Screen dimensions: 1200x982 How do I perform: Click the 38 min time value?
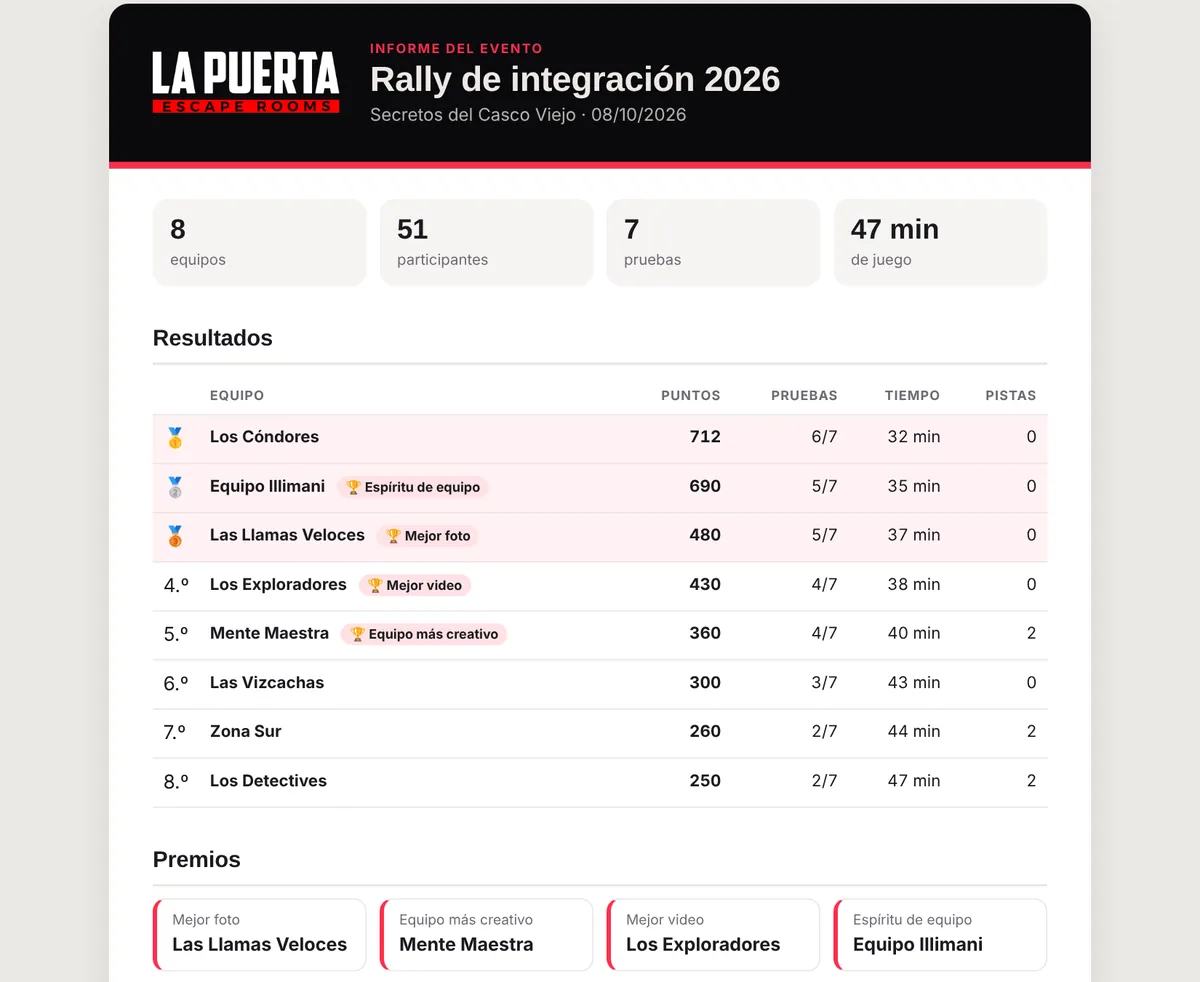[x=914, y=584]
